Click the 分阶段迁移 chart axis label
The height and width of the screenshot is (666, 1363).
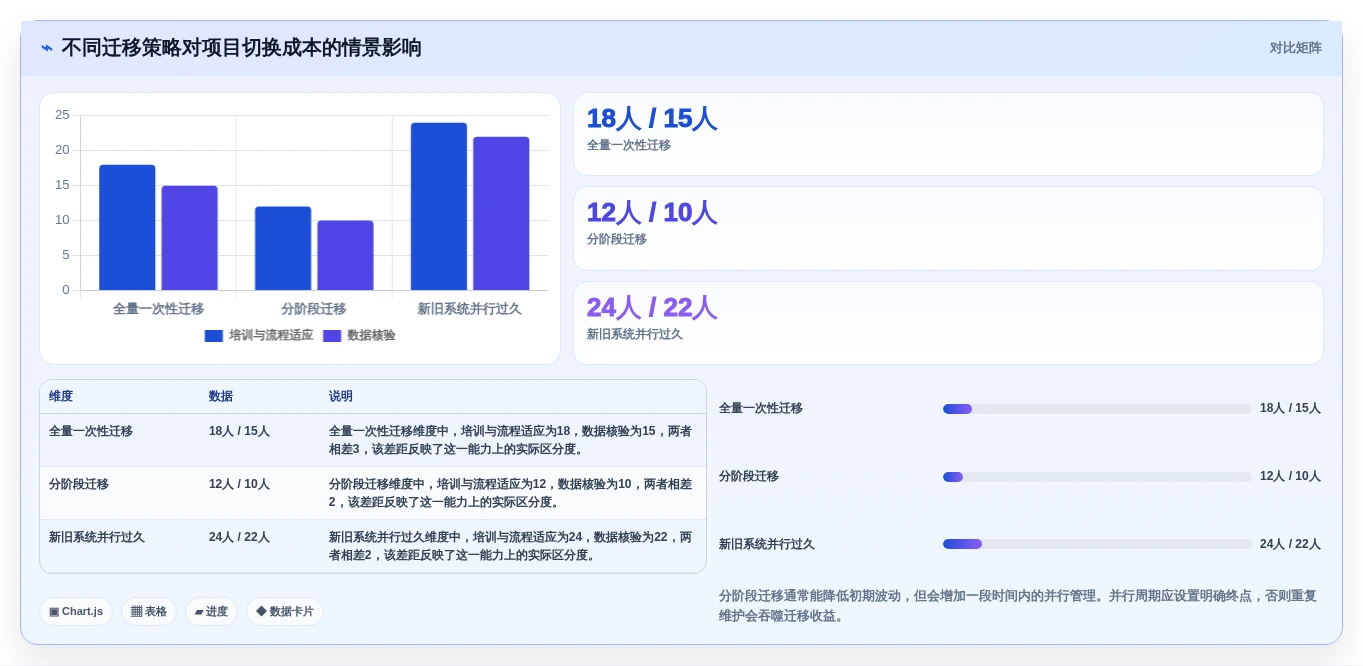[314, 309]
